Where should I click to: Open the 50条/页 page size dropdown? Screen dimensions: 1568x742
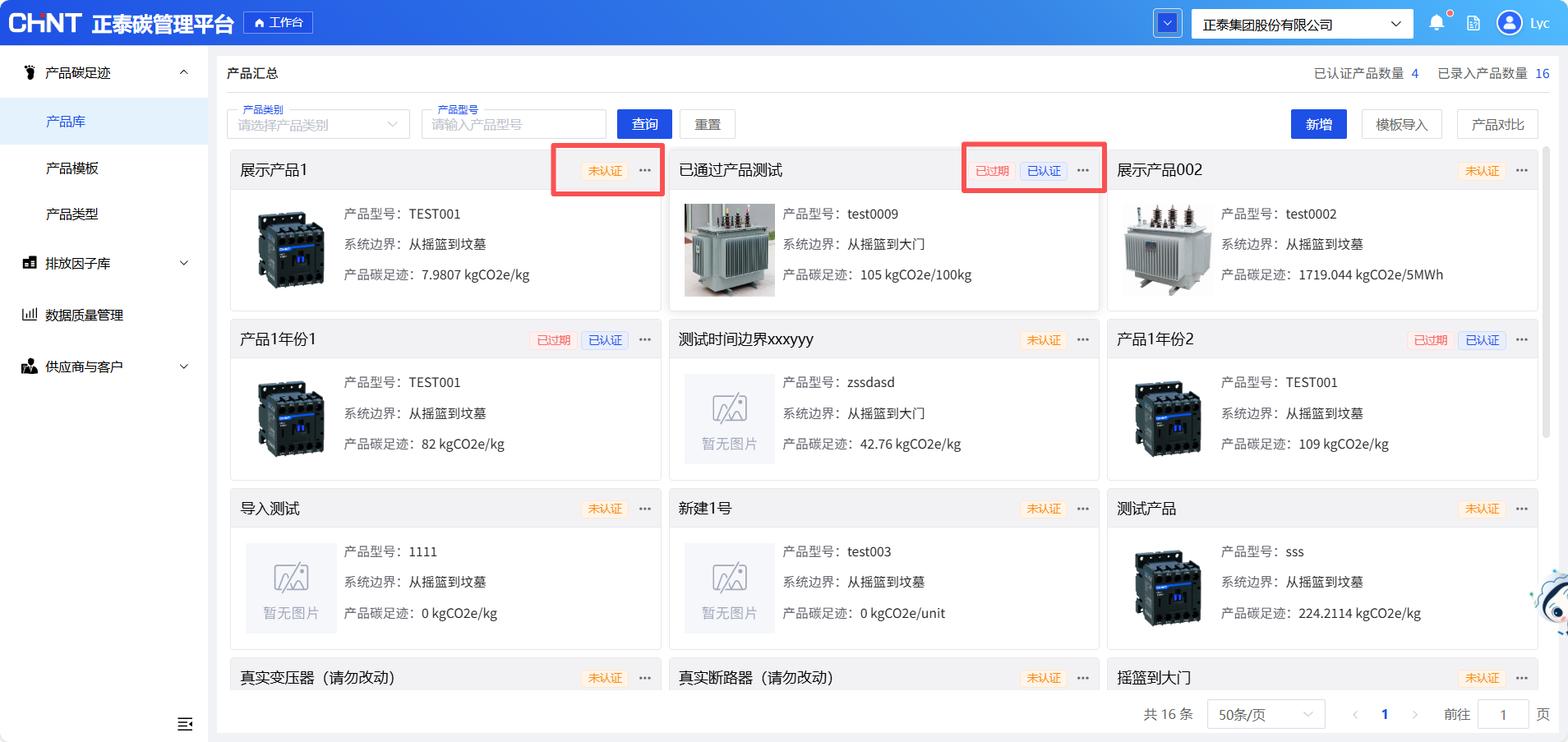[1266, 714]
